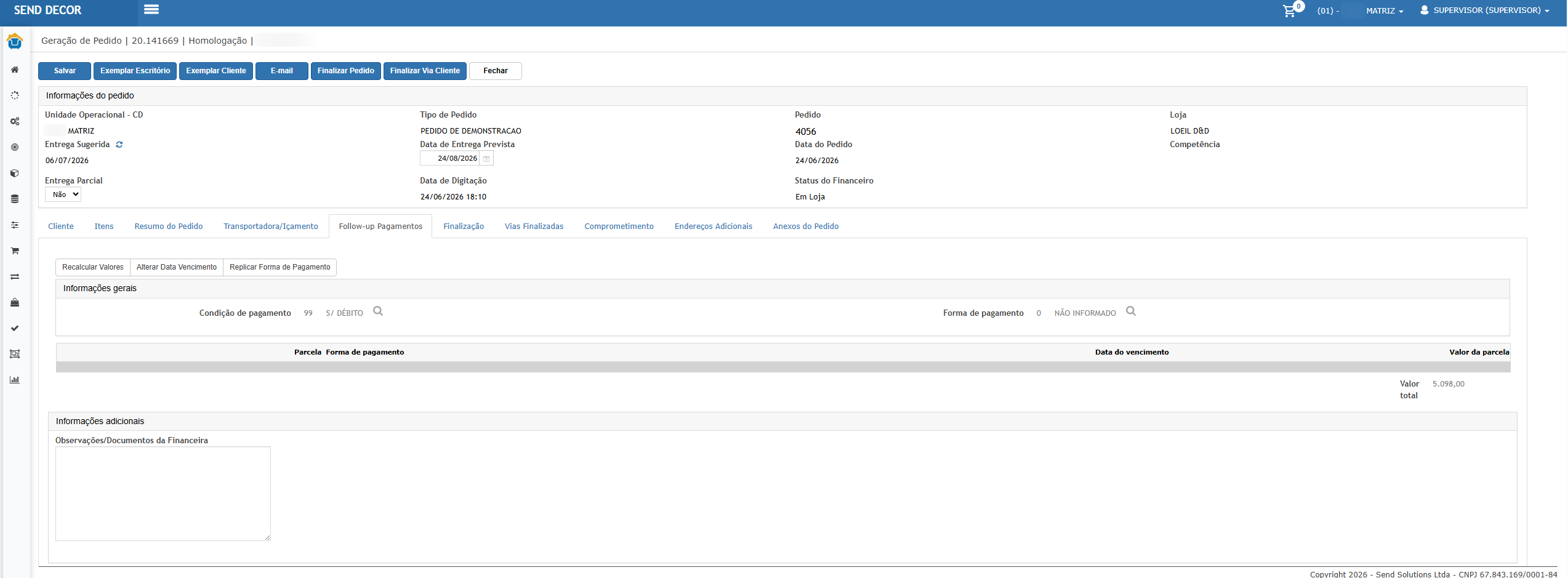1568x578 pixels.
Task: Click the NÃO INFORMADO payment form text
Action: pos(1085,313)
